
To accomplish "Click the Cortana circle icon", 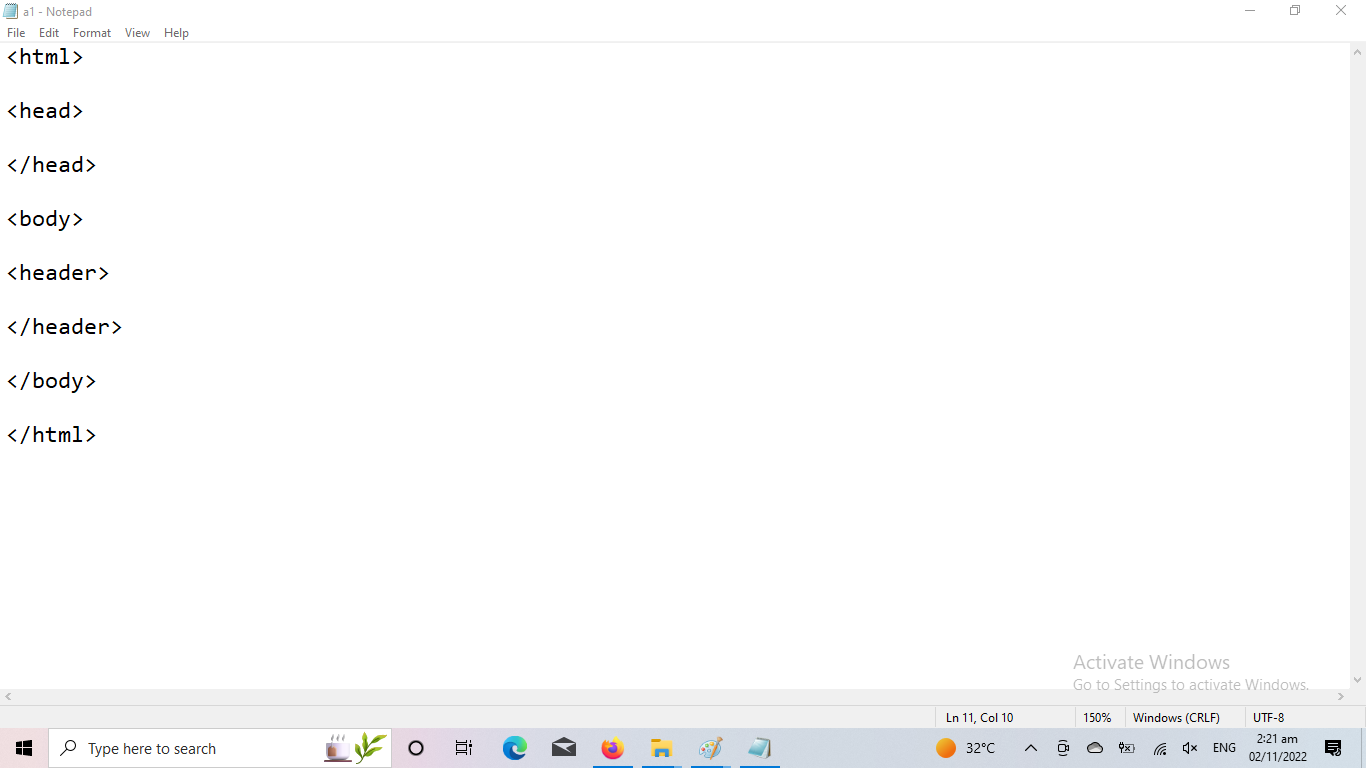I will [416, 748].
